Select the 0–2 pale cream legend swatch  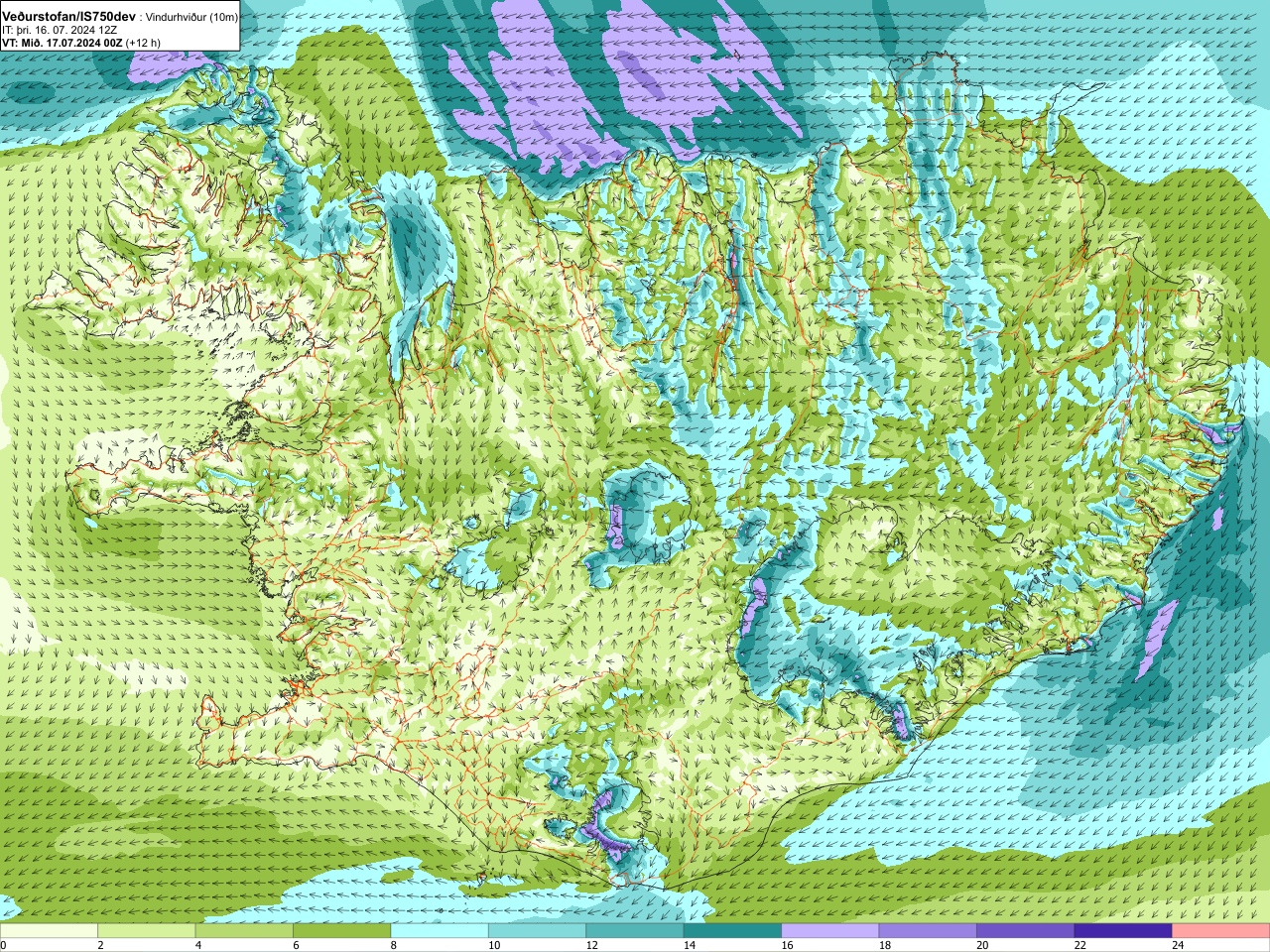click(49, 931)
